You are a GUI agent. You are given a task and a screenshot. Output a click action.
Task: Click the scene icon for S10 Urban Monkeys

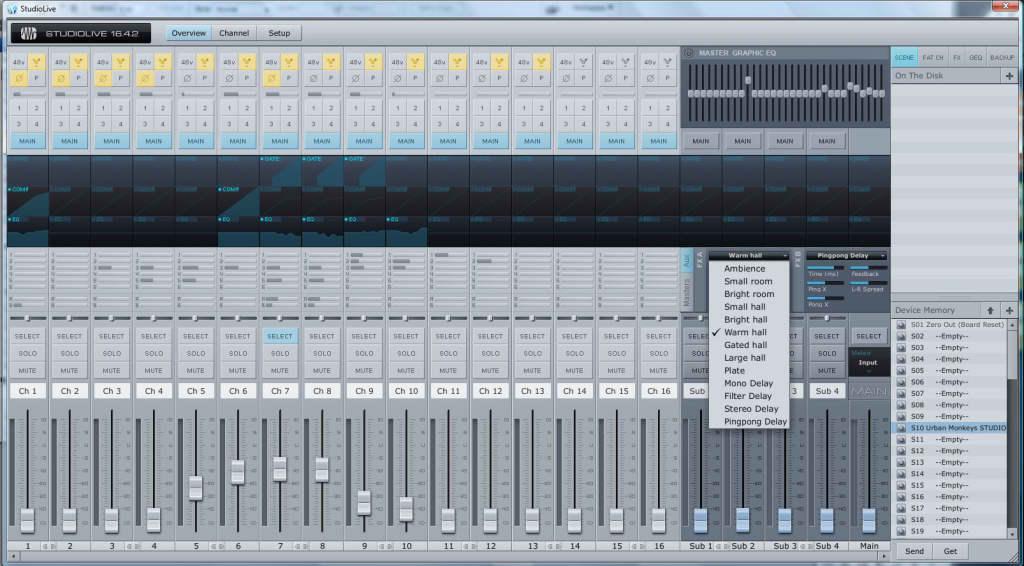901,428
